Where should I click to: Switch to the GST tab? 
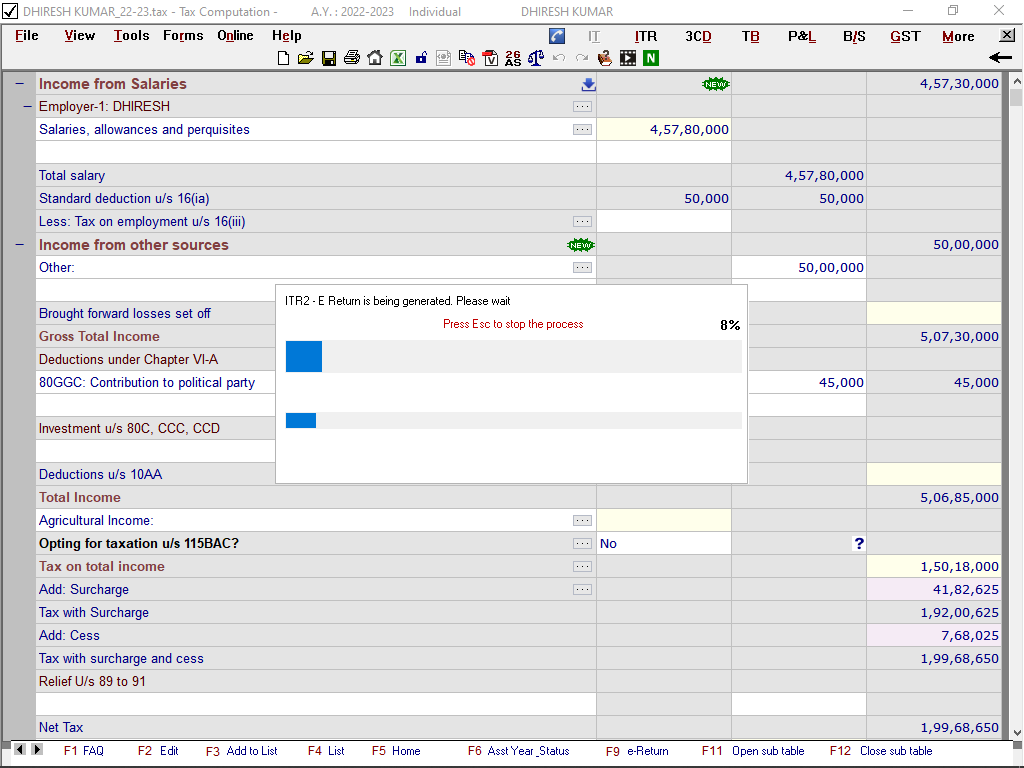point(905,36)
